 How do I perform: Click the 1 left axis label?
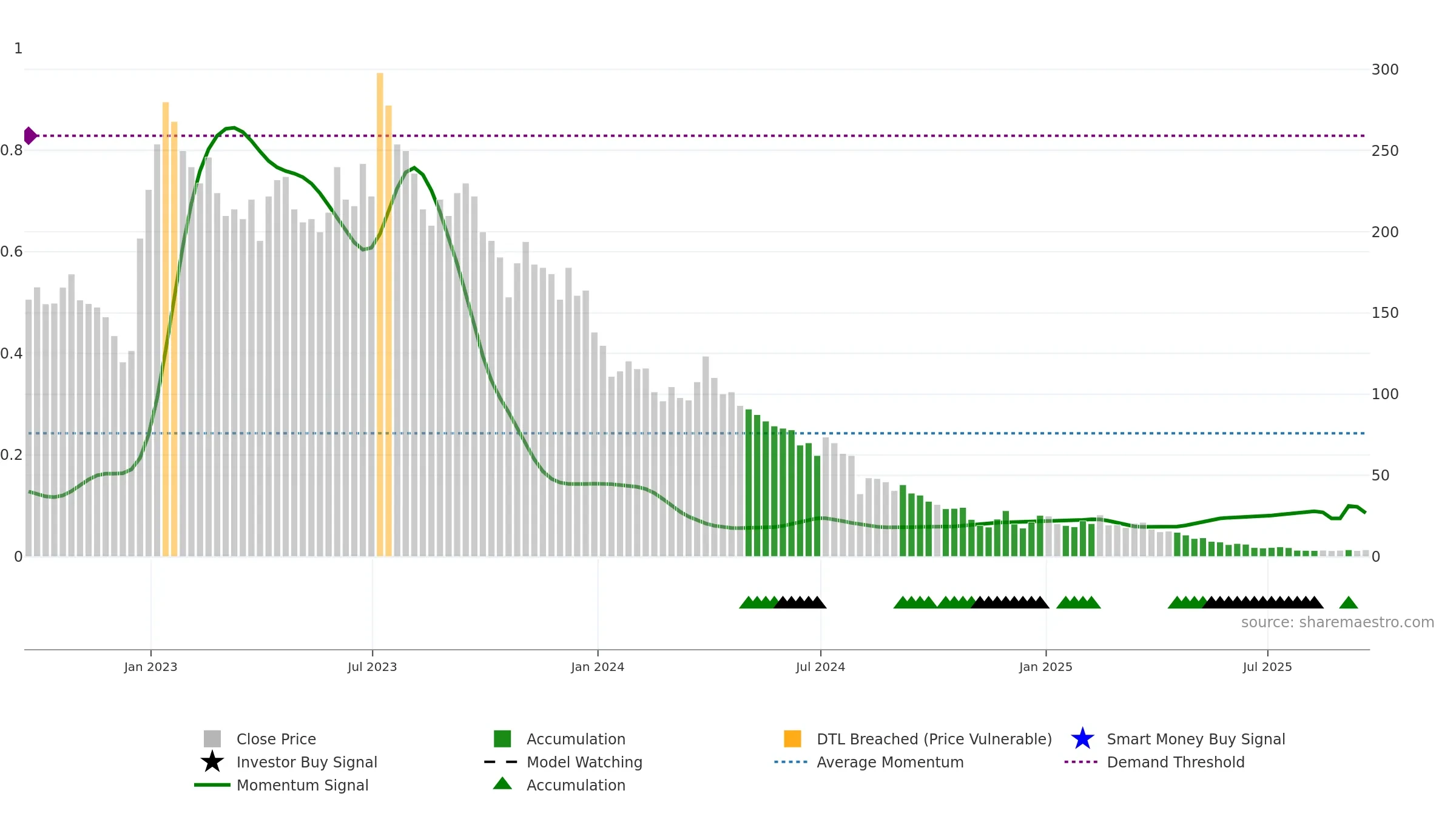pyautogui.click(x=18, y=49)
